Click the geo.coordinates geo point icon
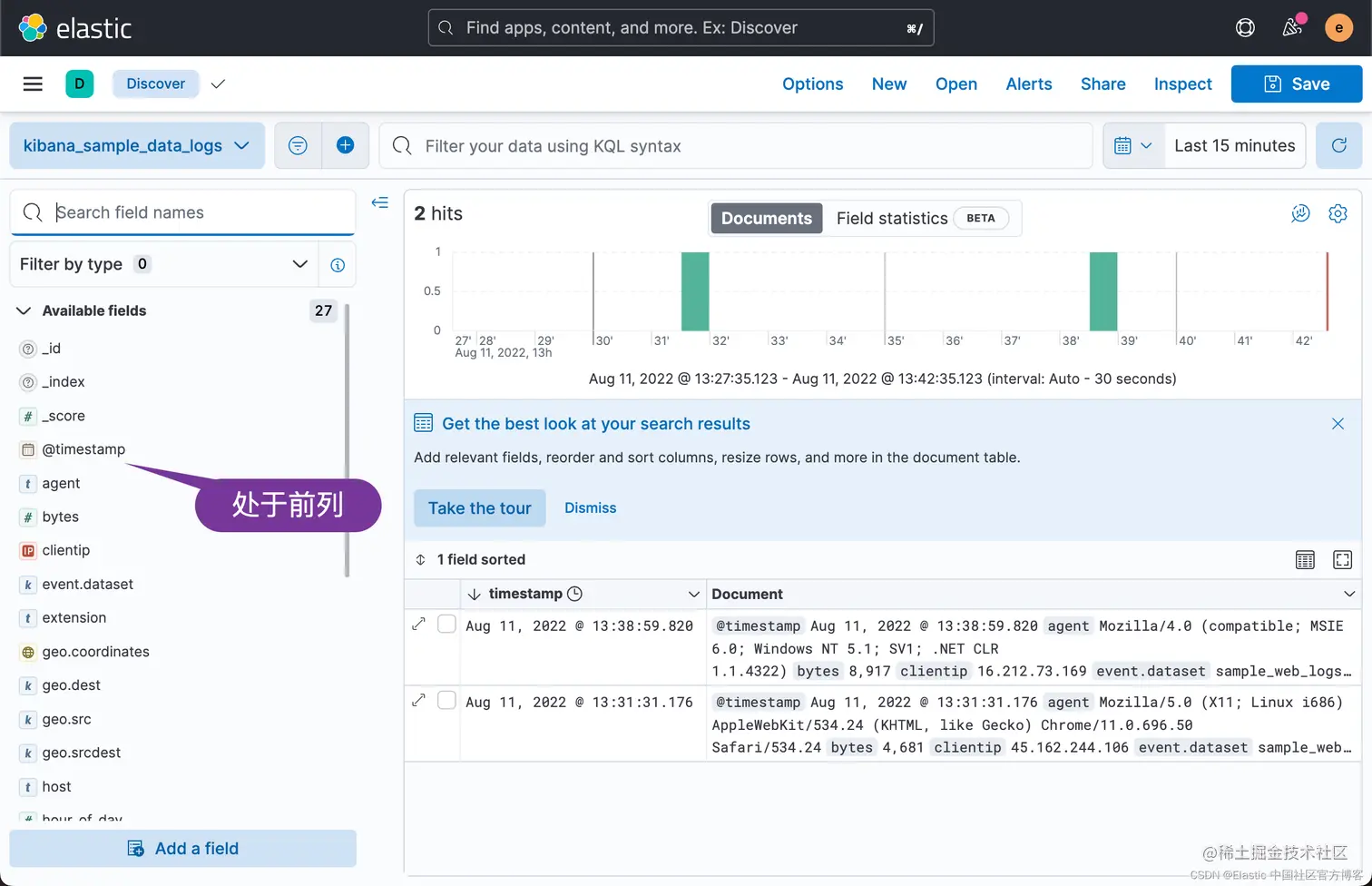This screenshot has width=1372, height=886. pos(28,652)
